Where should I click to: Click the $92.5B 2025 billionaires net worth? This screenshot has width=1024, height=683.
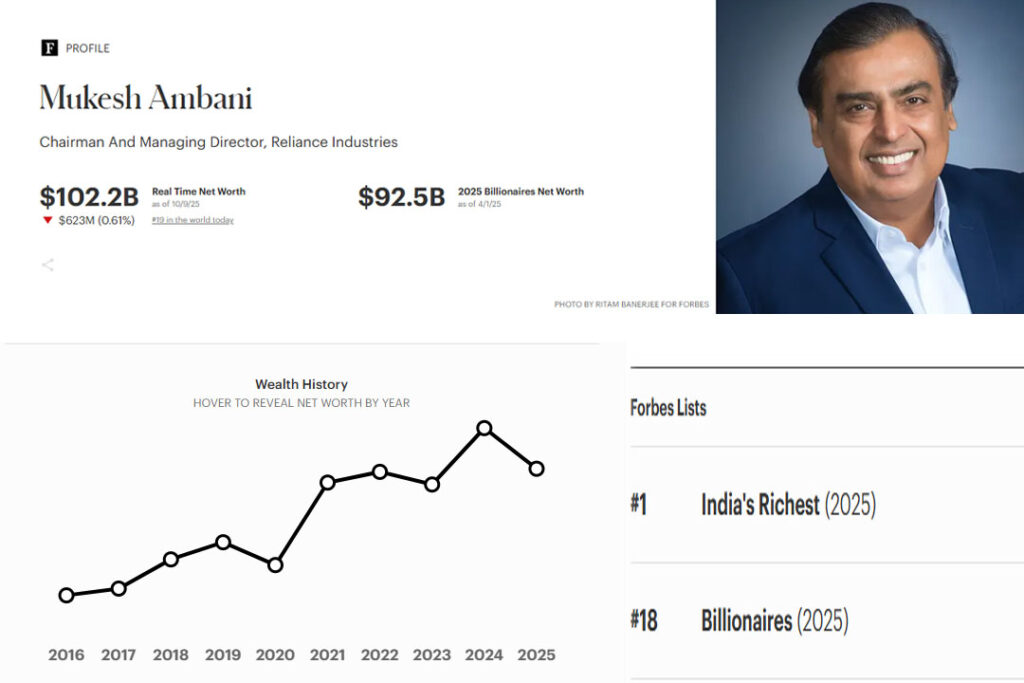tap(401, 197)
